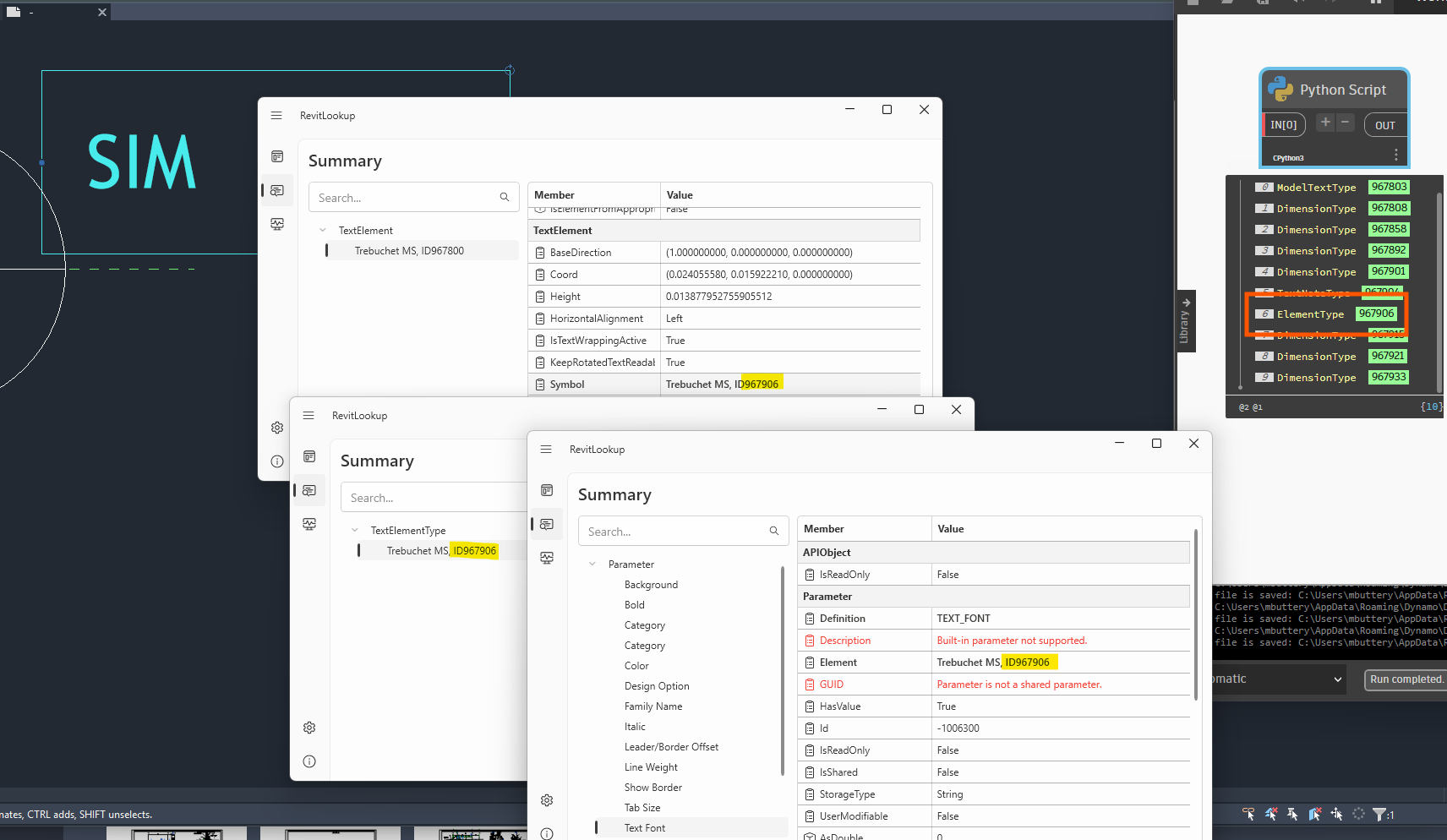
Task: Select the highlighted Summary nav tab in front RevitLookup
Action: pos(547,524)
